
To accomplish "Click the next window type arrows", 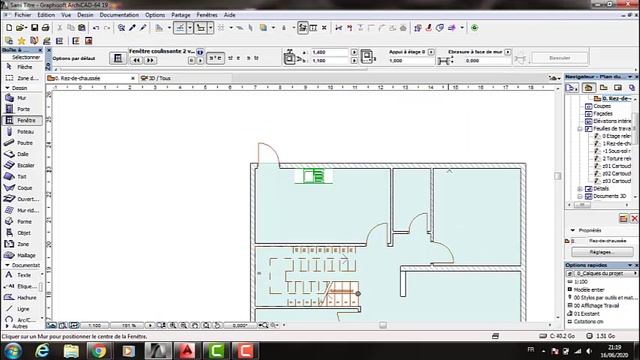I will tap(150, 60).
